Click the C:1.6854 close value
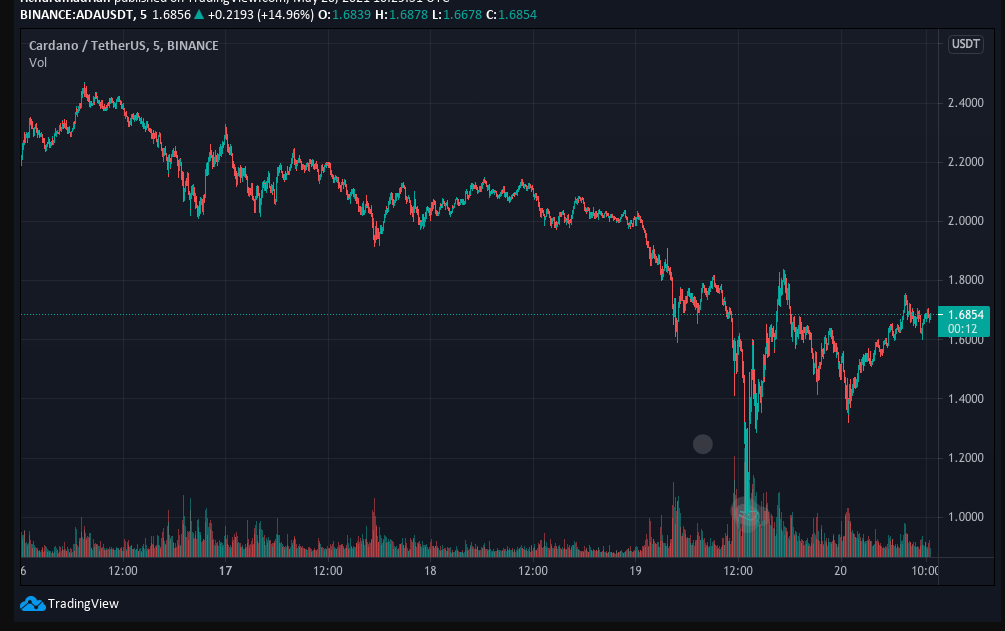 click(x=511, y=14)
